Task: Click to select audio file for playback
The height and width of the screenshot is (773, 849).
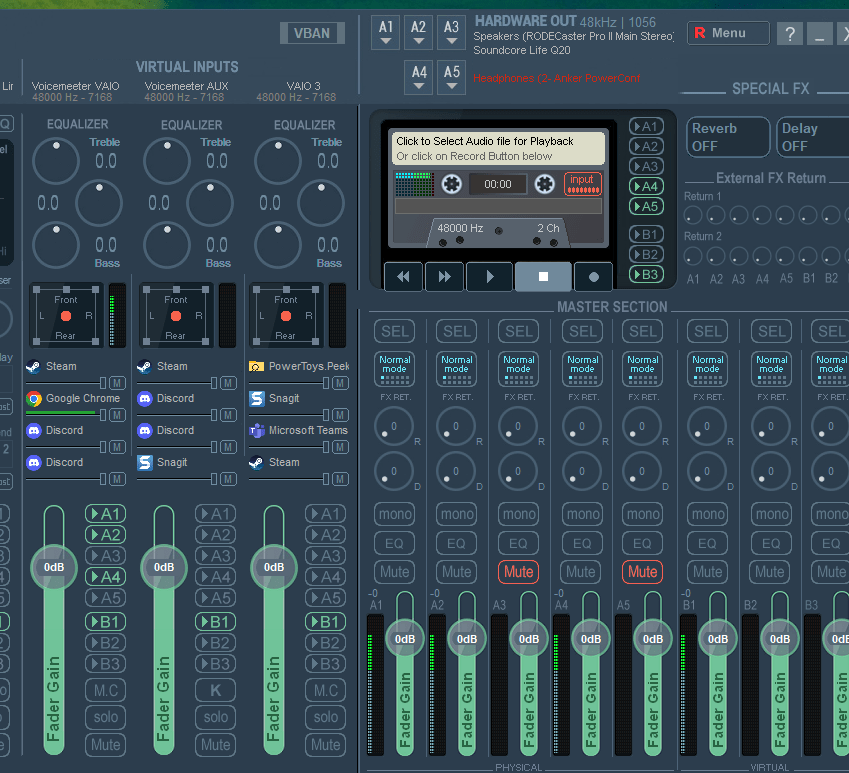Action: pos(498,148)
